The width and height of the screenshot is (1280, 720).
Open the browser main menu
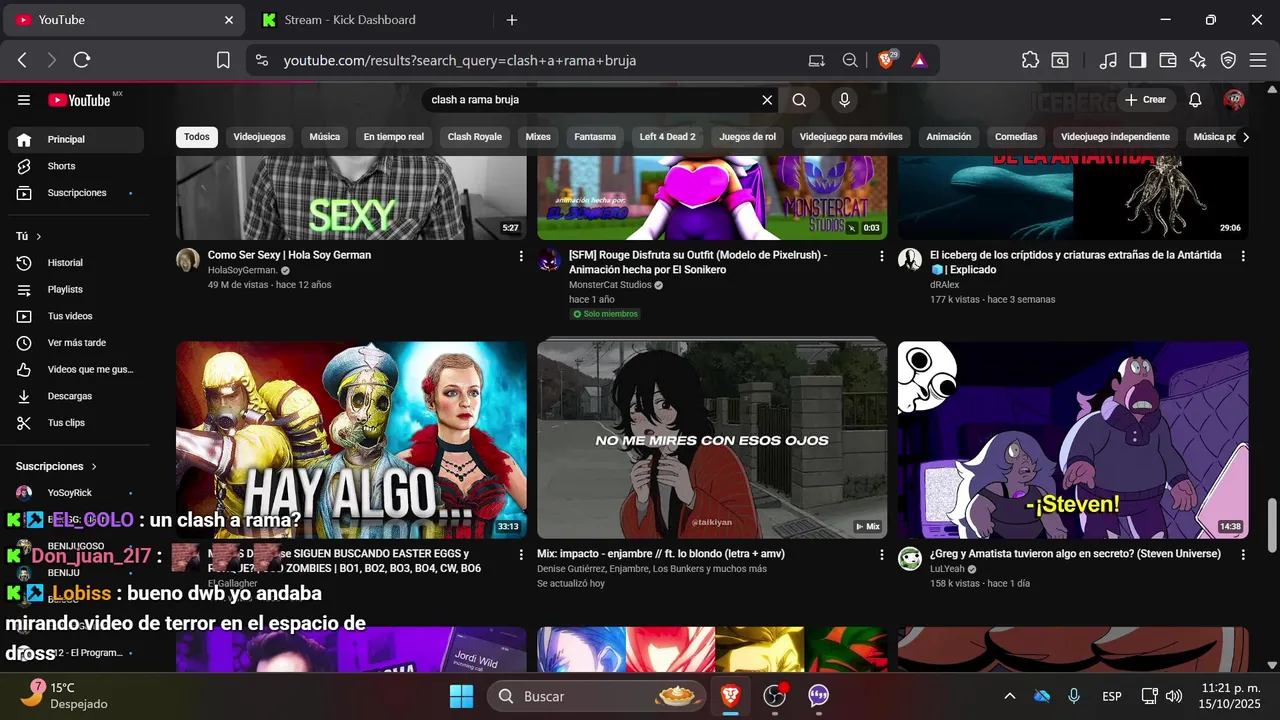click(1258, 60)
